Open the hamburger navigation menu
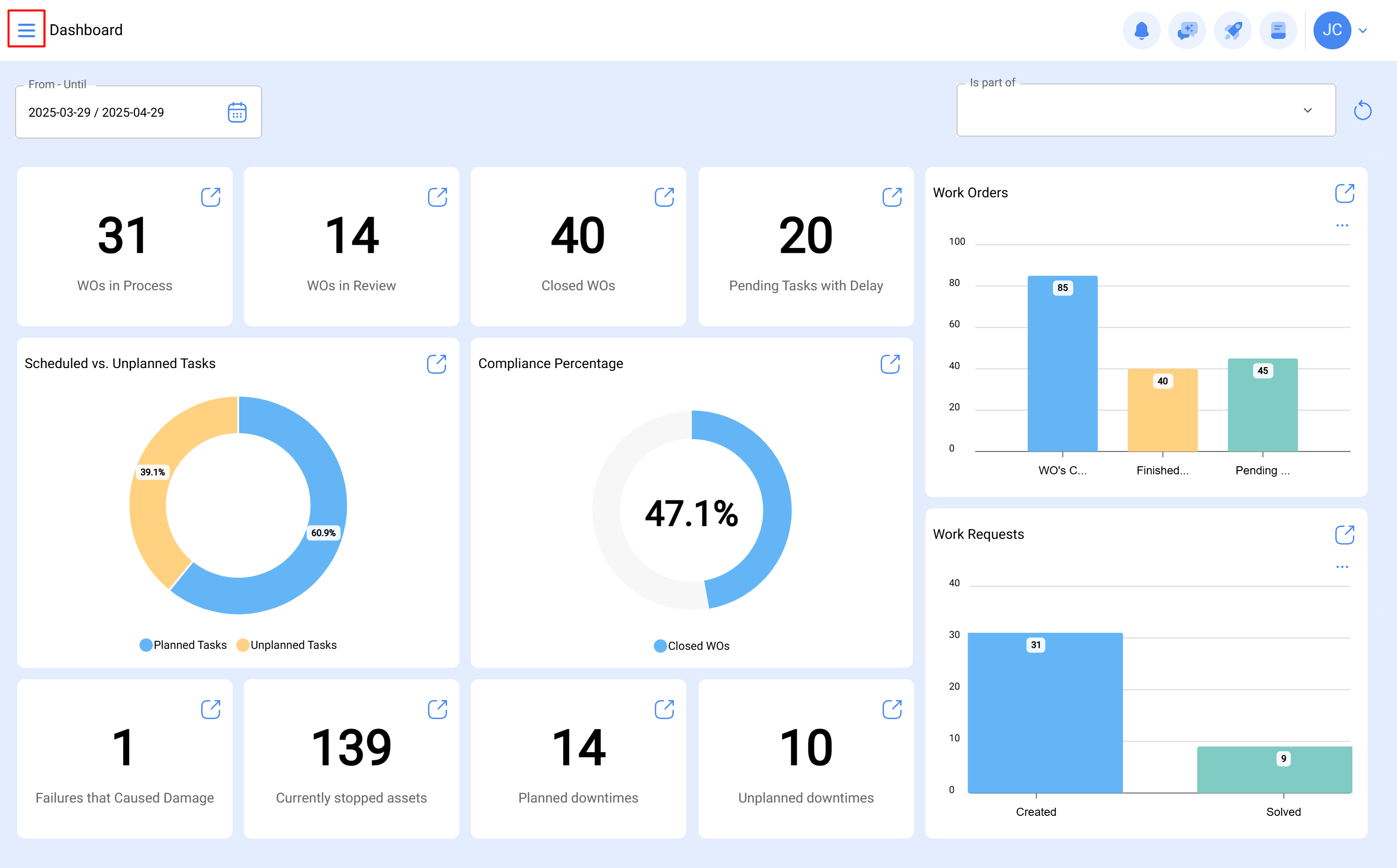Screen dimensions: 1397x868 [x=26, y=29]
